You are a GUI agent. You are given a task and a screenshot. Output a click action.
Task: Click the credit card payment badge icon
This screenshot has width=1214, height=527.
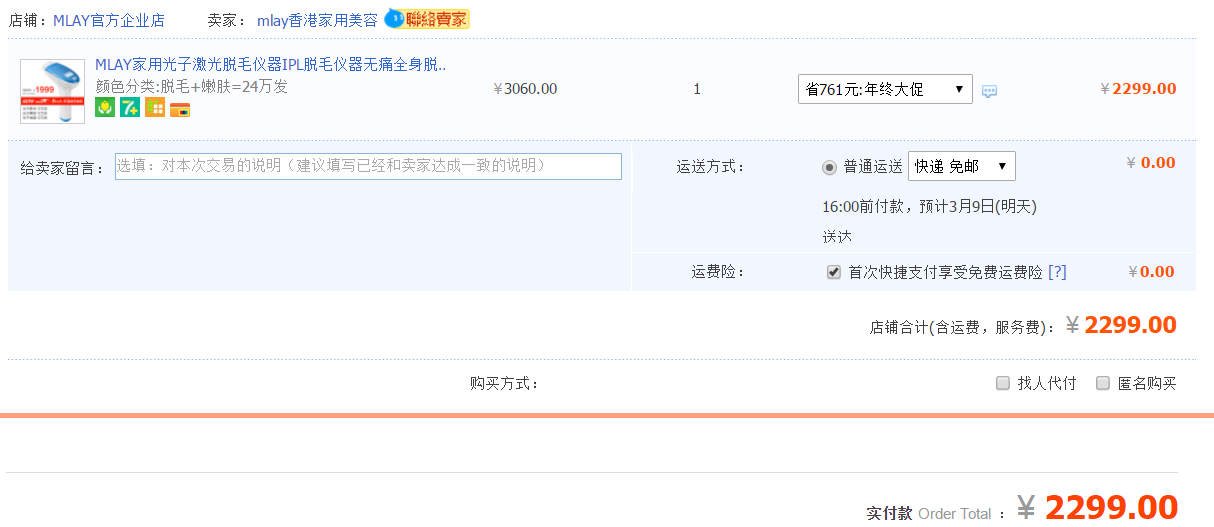pos(180,109)
